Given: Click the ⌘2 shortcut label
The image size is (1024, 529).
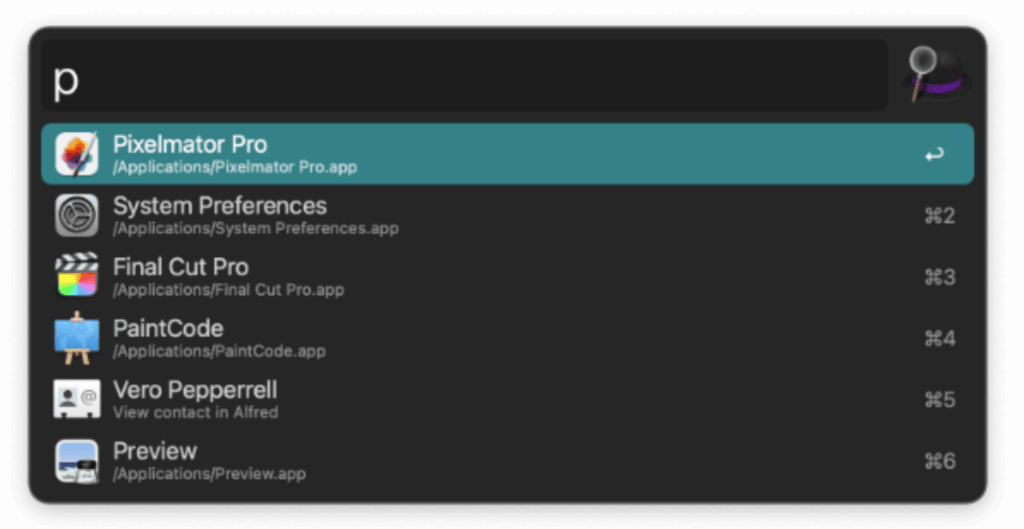Looking at the screenshot, I should [940, 216].
